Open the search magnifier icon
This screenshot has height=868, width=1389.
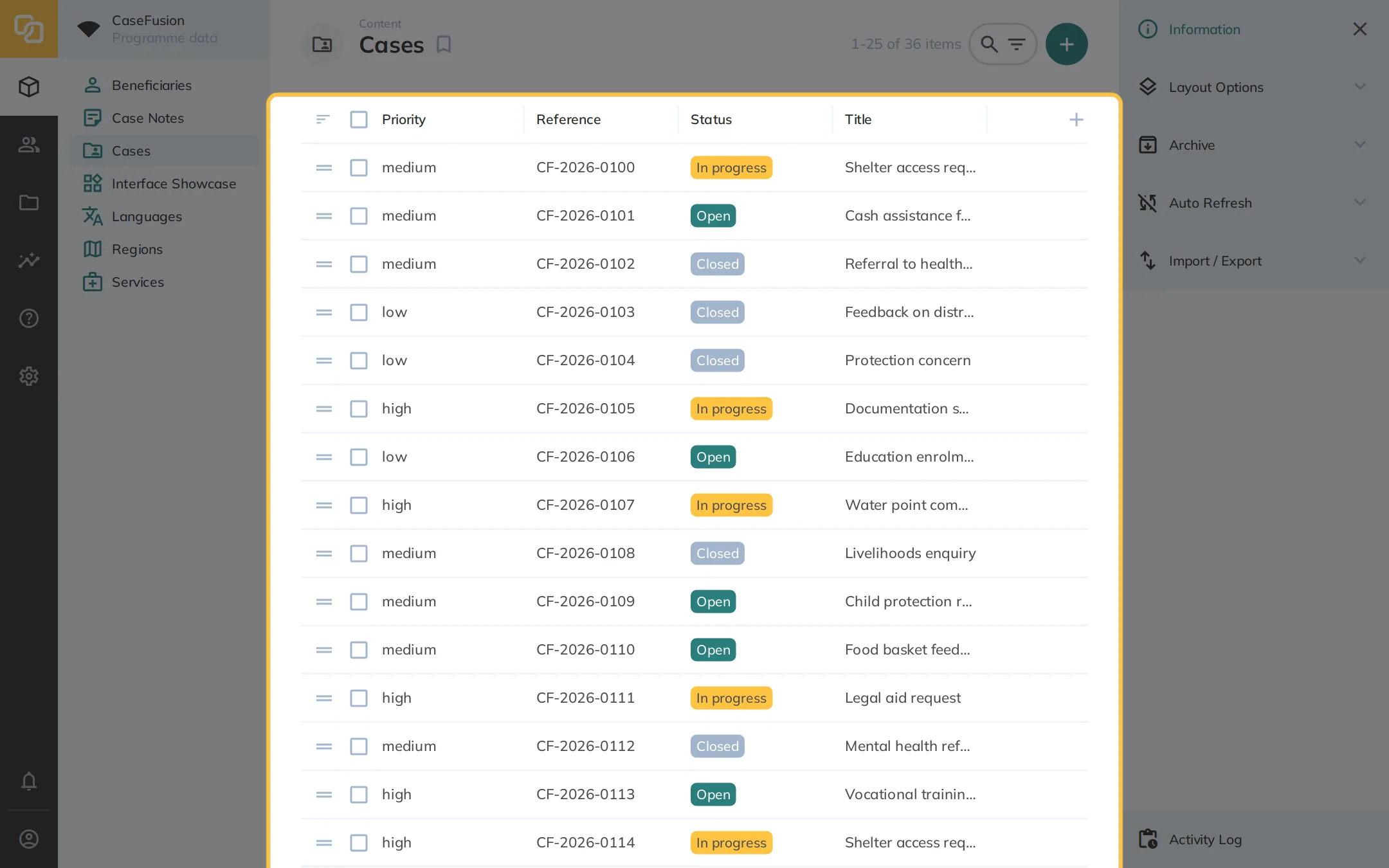[989, 44]
